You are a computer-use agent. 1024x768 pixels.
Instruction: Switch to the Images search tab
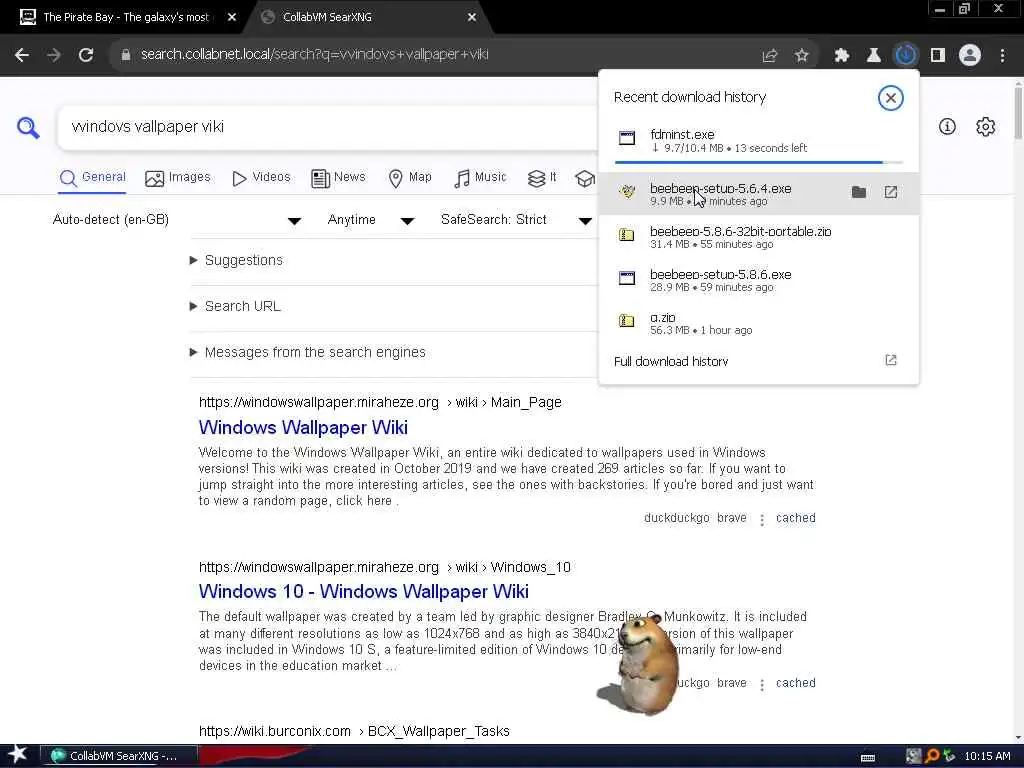click(x=178, y=178)
